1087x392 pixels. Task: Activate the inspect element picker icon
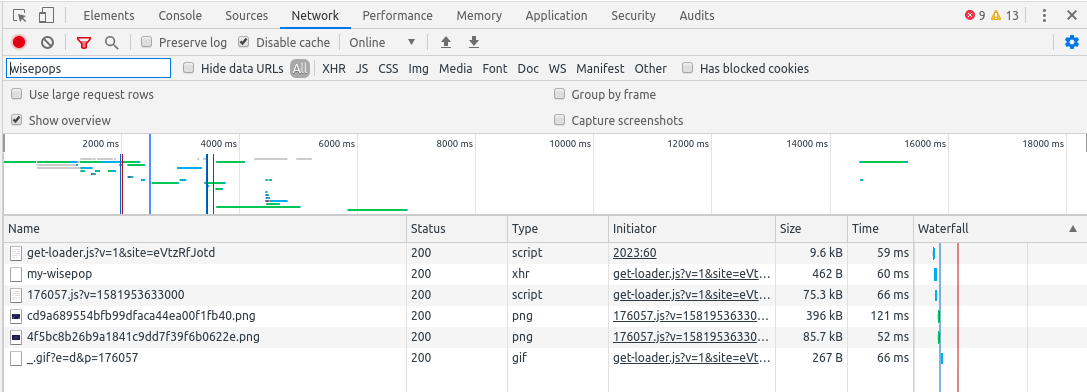(x=19, y=15)
